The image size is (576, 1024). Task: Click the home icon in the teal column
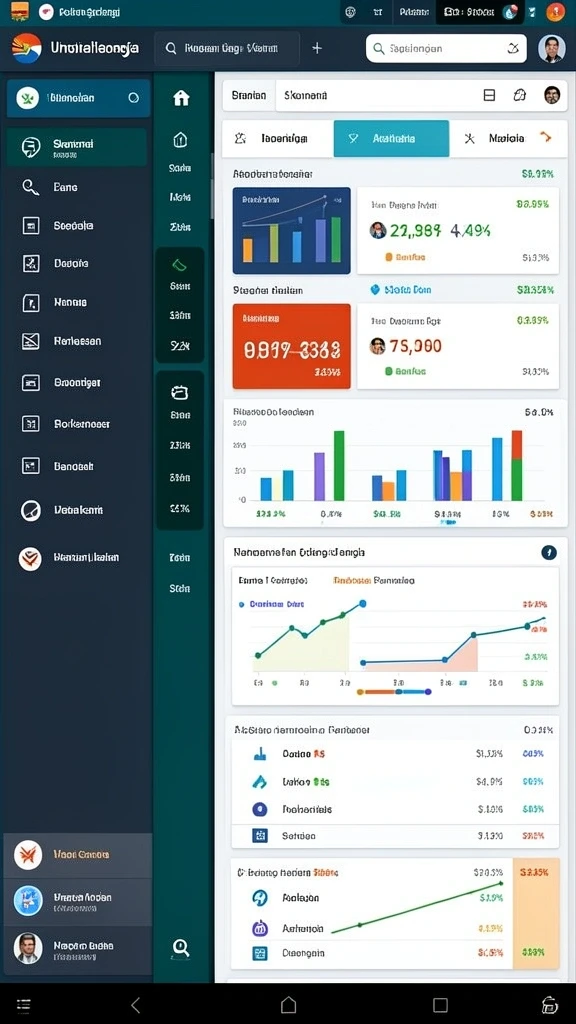pyautogui.click(x=181, y=98)
